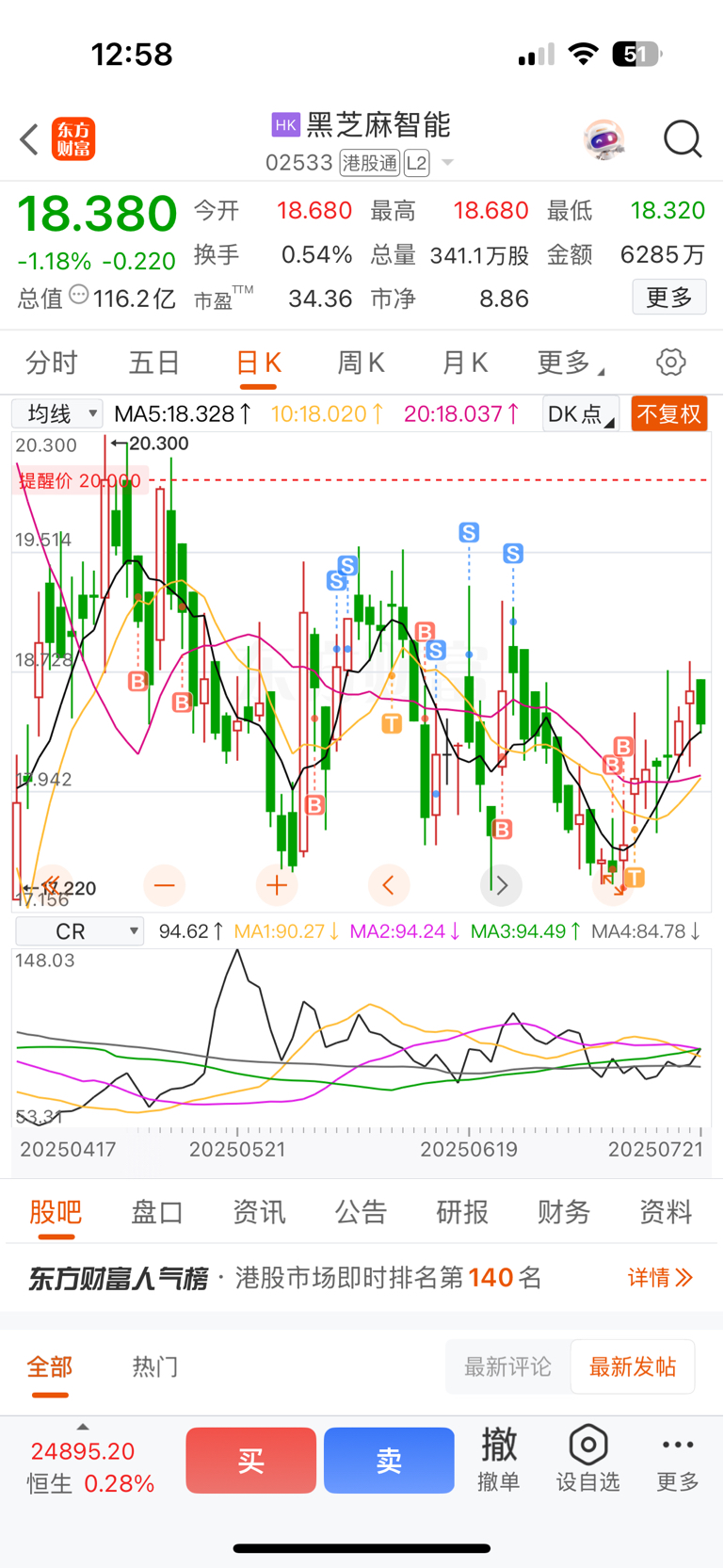Toggle the 不复权 adjustment button

(x=668, y=413)
